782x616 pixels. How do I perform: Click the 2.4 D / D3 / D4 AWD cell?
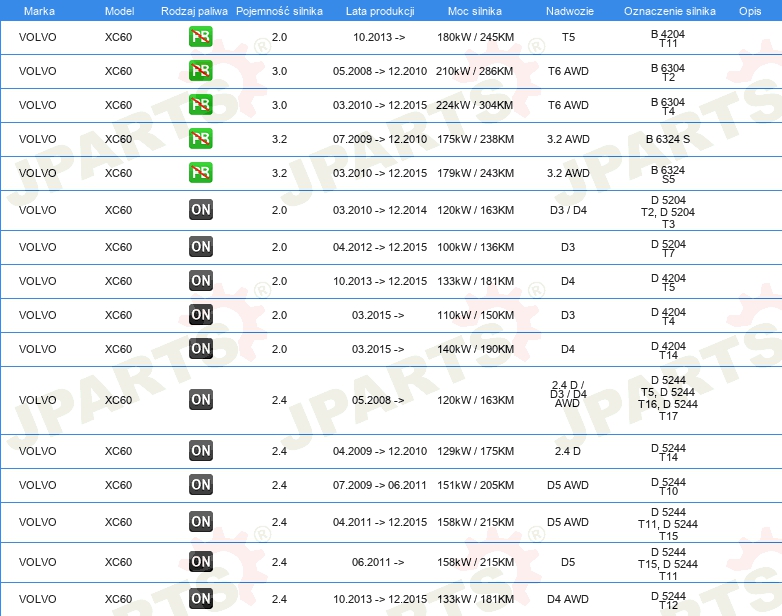coord(568,394)
